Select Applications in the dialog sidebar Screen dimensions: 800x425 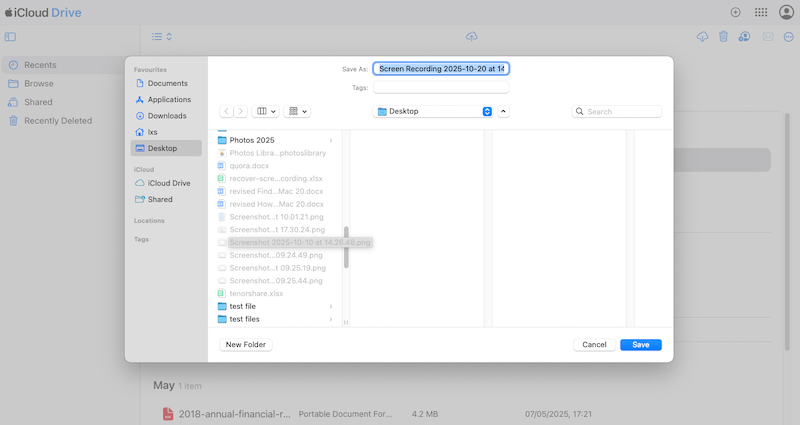168,100
